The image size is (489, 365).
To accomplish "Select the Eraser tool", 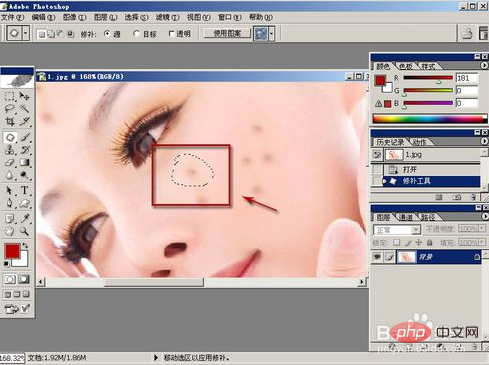I will pyautogui.click(x=10, y=162).
